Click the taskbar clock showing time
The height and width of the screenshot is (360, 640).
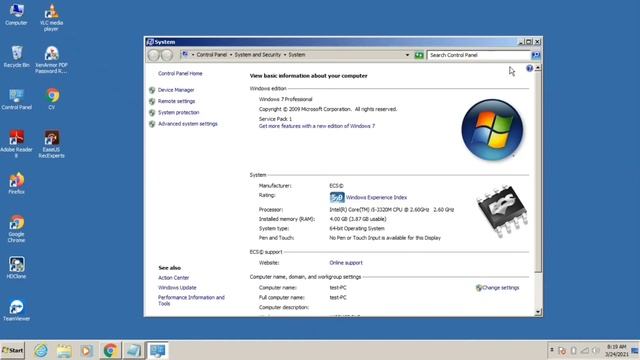616,350
